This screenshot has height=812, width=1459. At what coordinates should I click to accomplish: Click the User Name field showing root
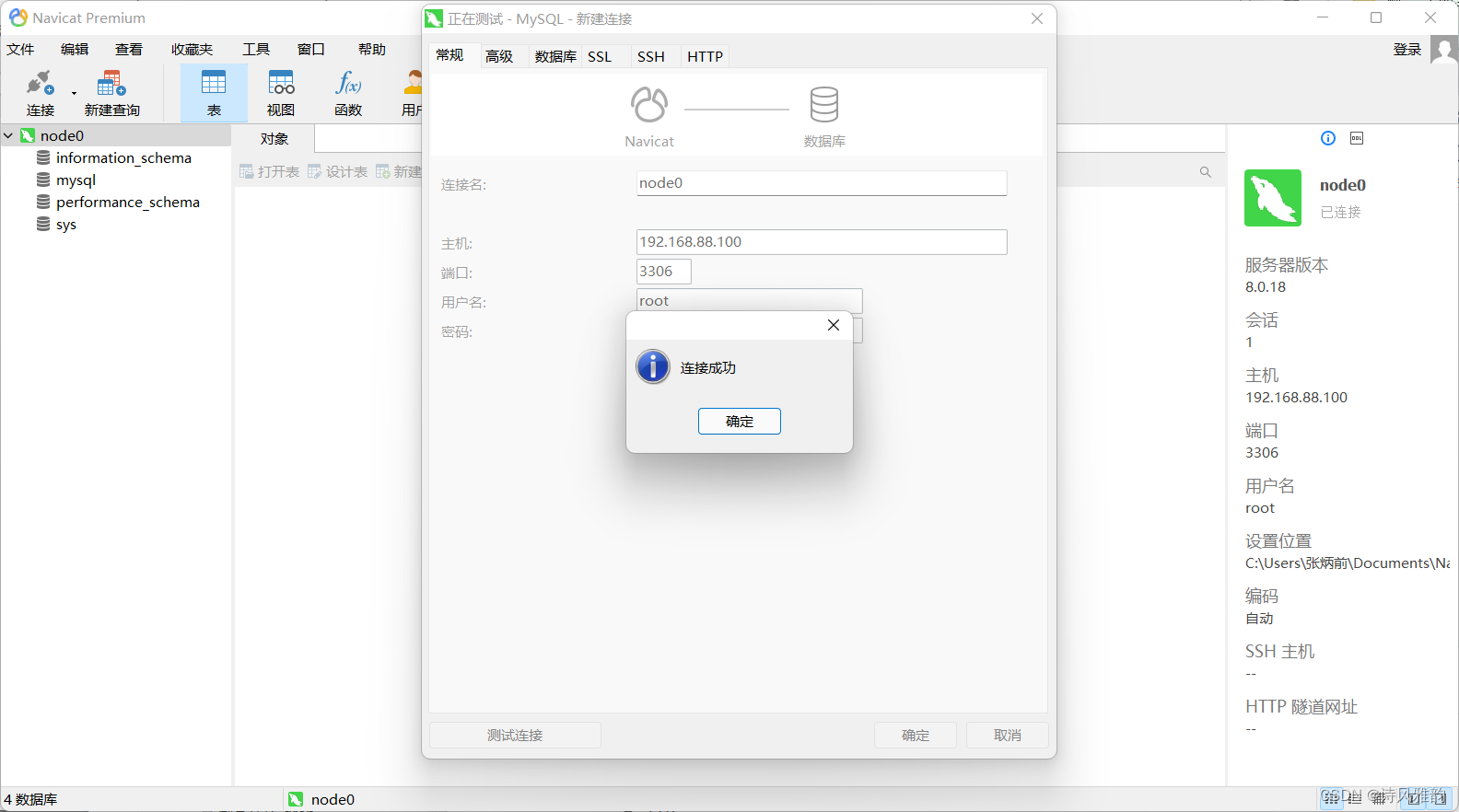750,300
